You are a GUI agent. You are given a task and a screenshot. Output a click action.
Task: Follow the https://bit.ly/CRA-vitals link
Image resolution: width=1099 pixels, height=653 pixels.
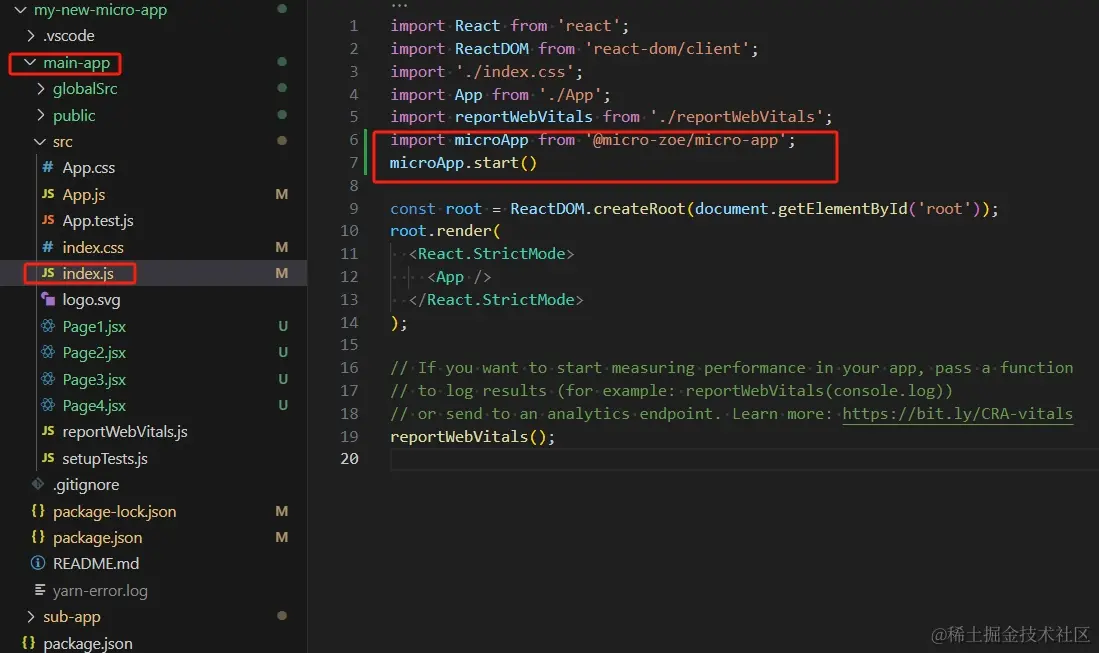957,413
